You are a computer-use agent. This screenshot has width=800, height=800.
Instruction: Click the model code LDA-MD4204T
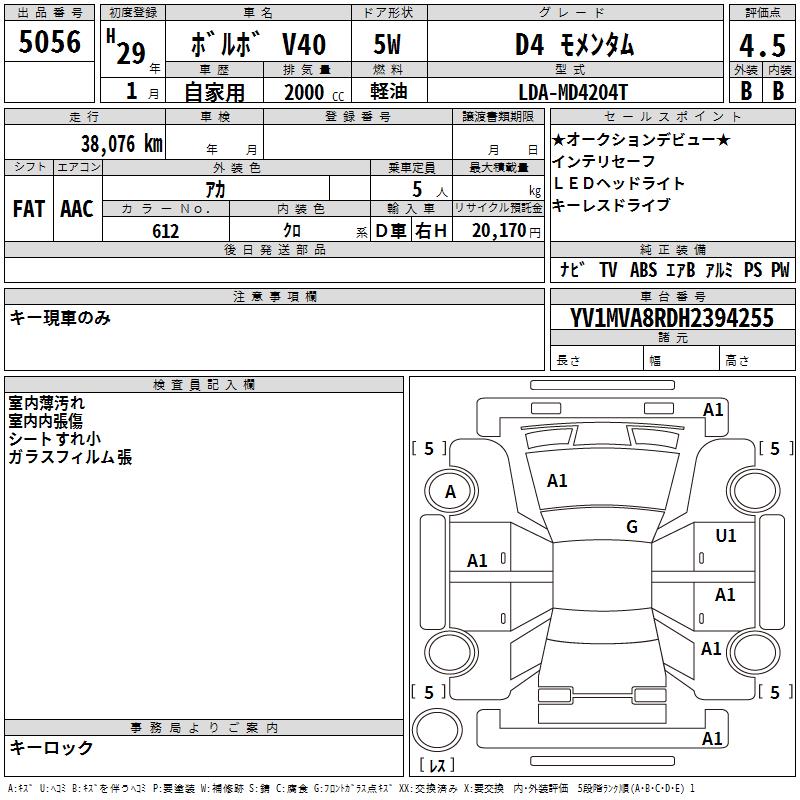[x=573, y=92]
